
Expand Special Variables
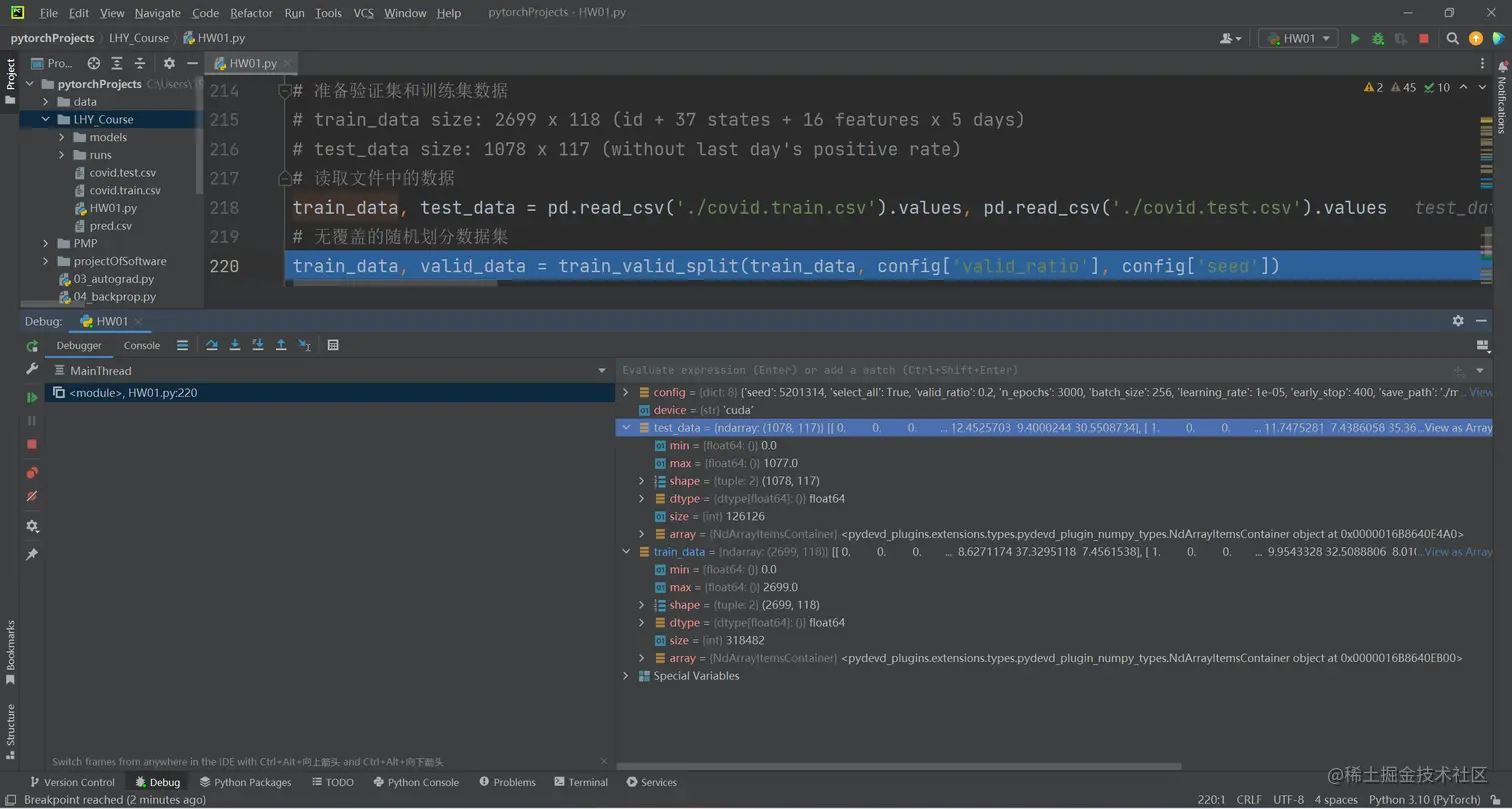click(627, 676)
